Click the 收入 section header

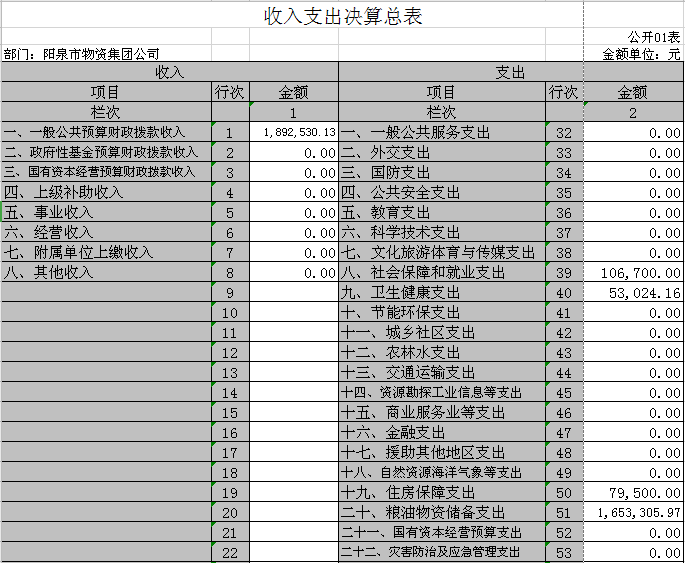click(x=169, y=73)
